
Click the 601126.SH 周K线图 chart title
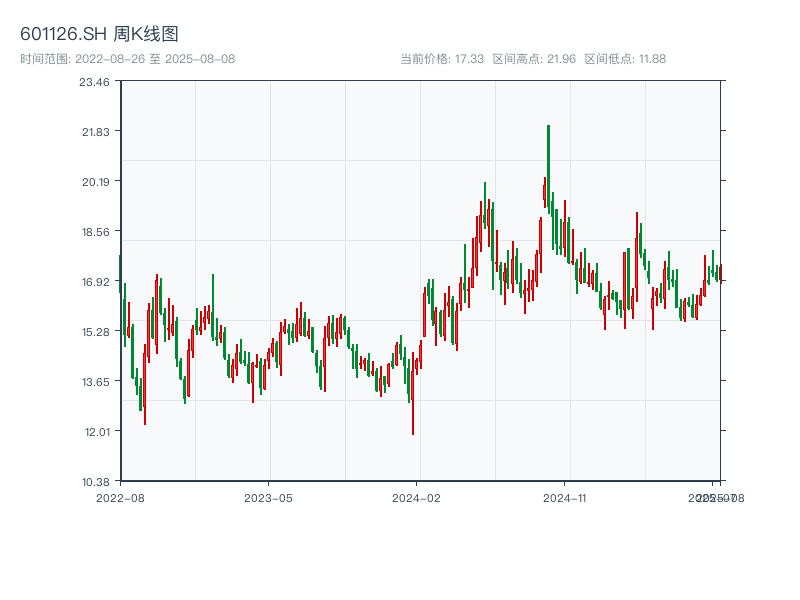99,34
